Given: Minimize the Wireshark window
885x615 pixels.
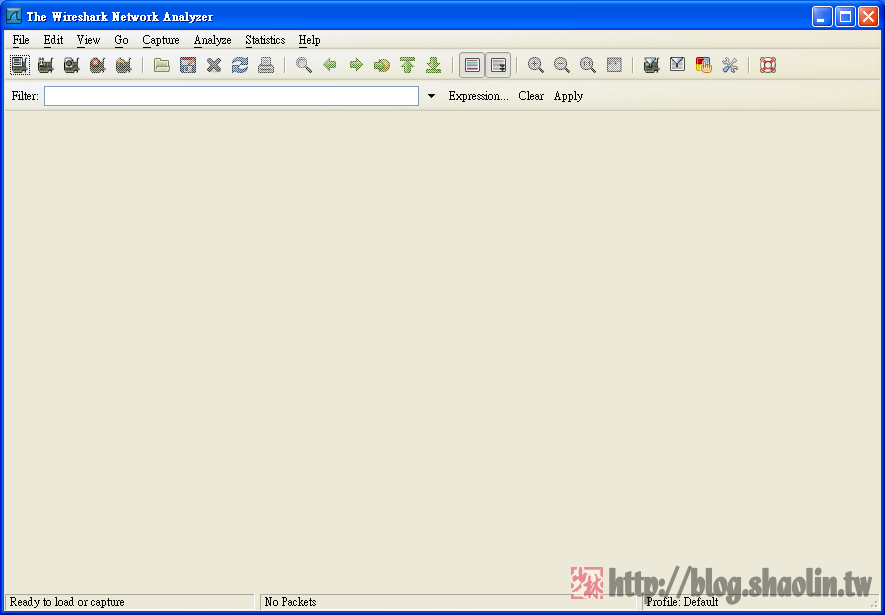Looking at the screenshot, I should [822, 17].
